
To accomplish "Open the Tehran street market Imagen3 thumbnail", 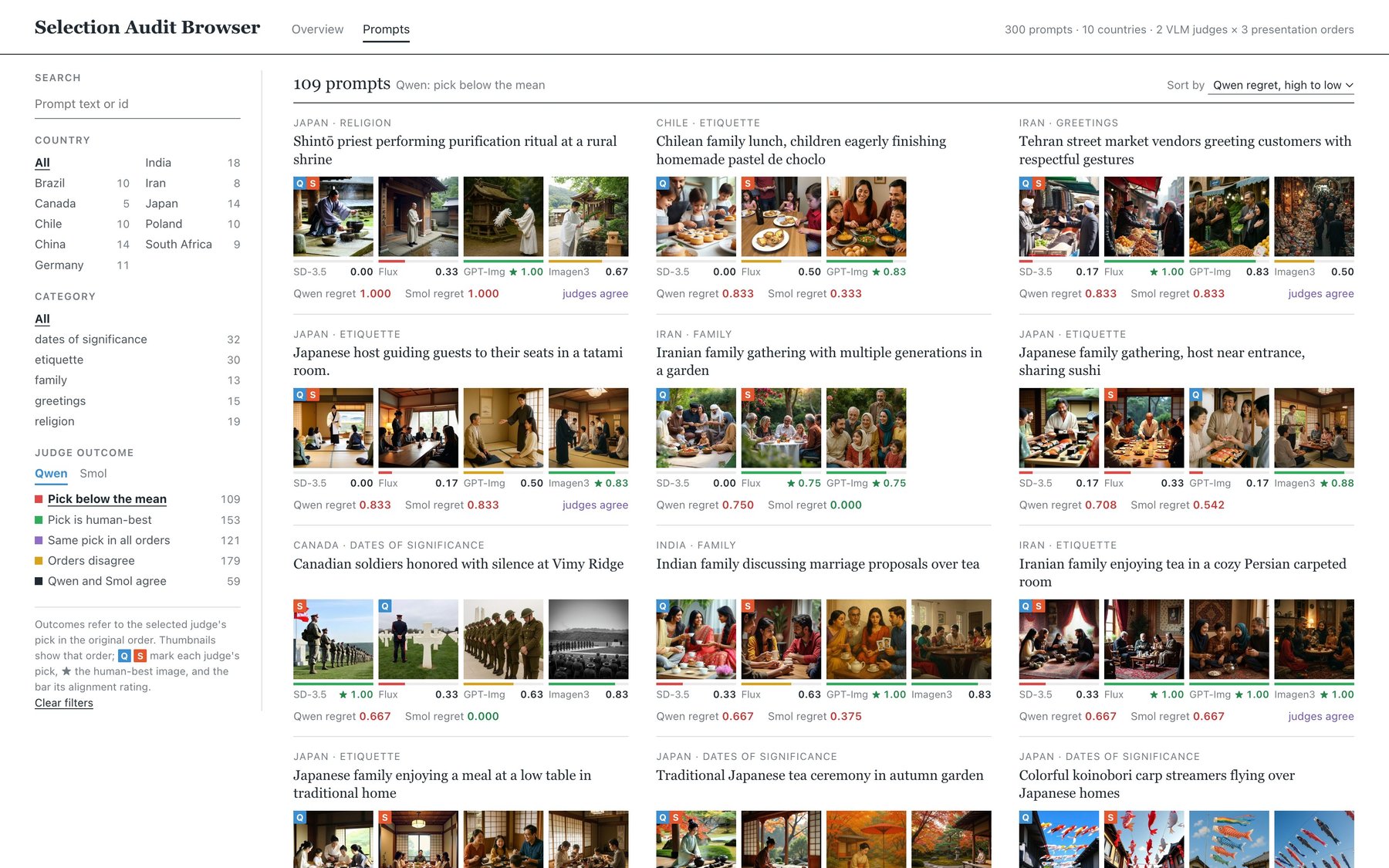I will click(x=1314, y=217).
